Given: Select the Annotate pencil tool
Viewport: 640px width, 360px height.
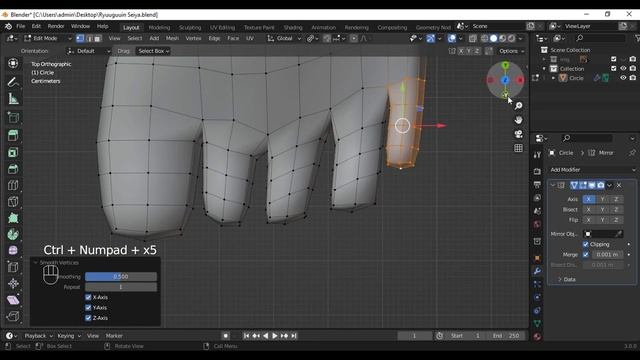Looking at the screenshot, I should click(x=13, y=82).
